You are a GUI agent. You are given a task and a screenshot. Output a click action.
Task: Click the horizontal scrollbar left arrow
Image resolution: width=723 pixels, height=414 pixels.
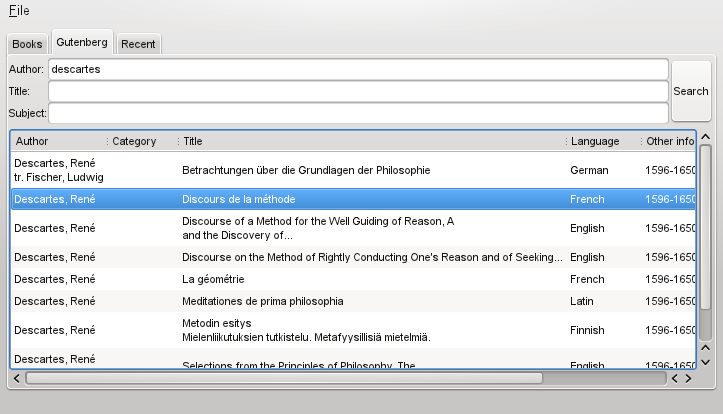pos(675,379)
